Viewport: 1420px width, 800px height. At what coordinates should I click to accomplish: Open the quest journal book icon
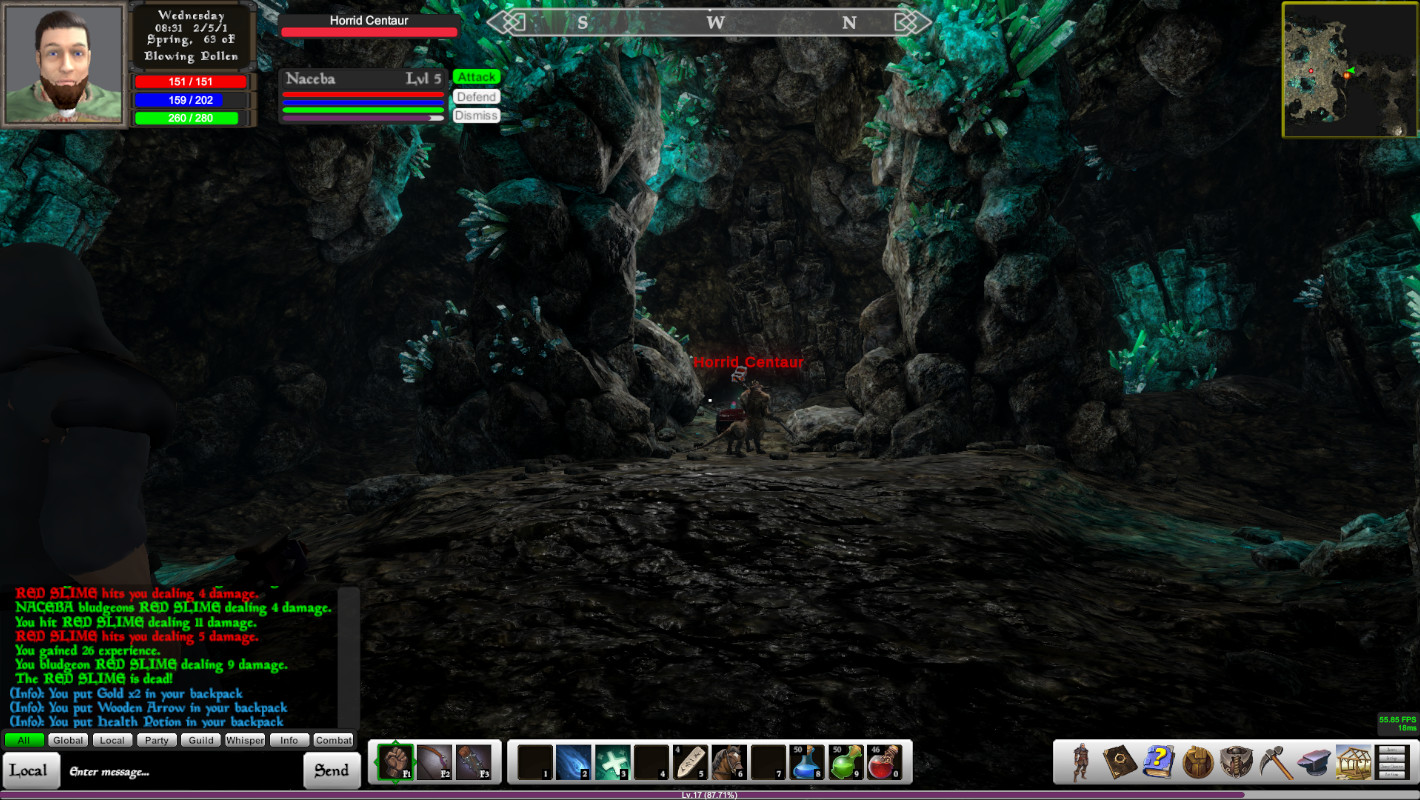[x=1120, y=762]
